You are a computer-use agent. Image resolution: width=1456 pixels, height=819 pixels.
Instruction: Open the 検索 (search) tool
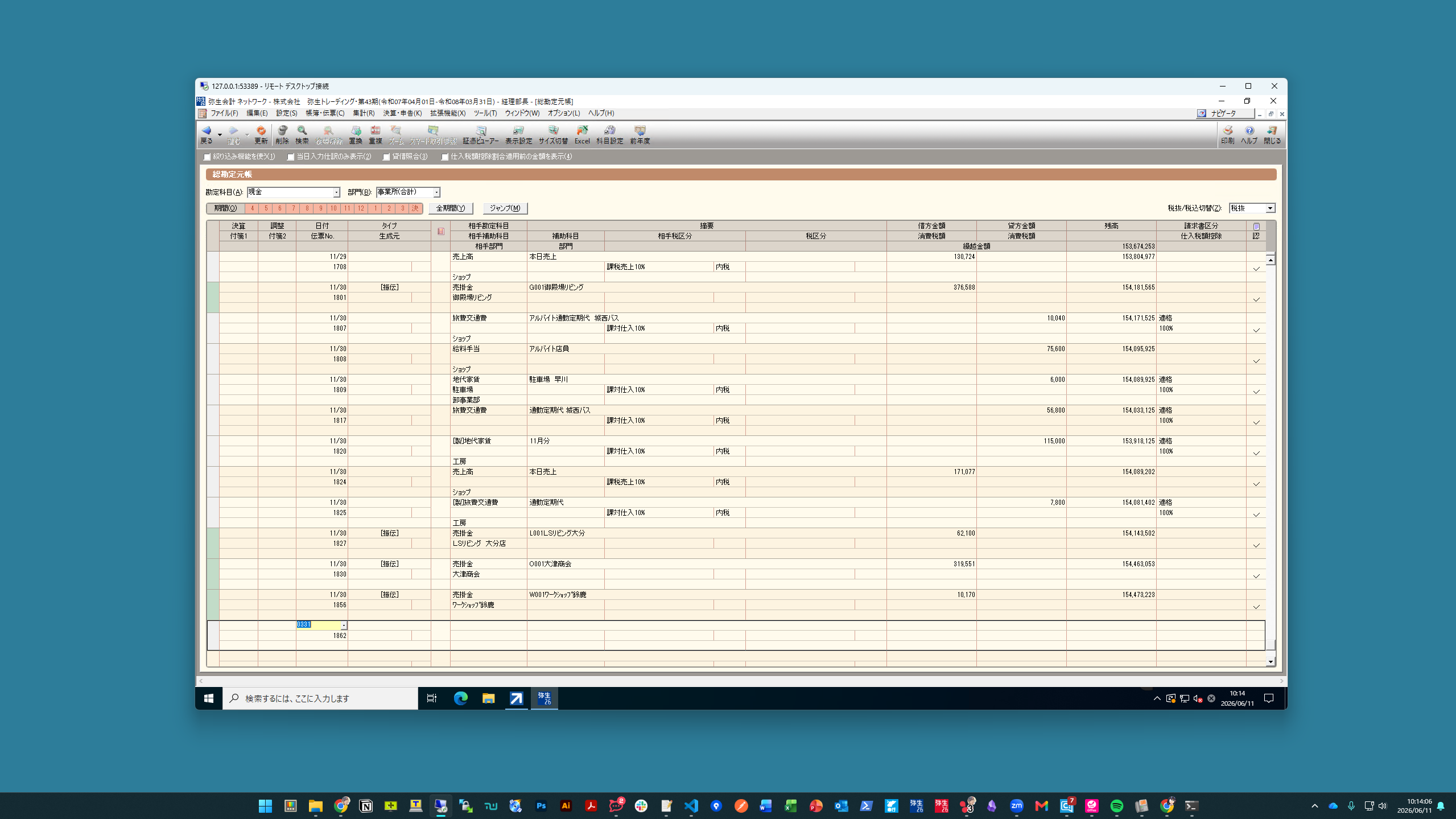tap(302, 134)
